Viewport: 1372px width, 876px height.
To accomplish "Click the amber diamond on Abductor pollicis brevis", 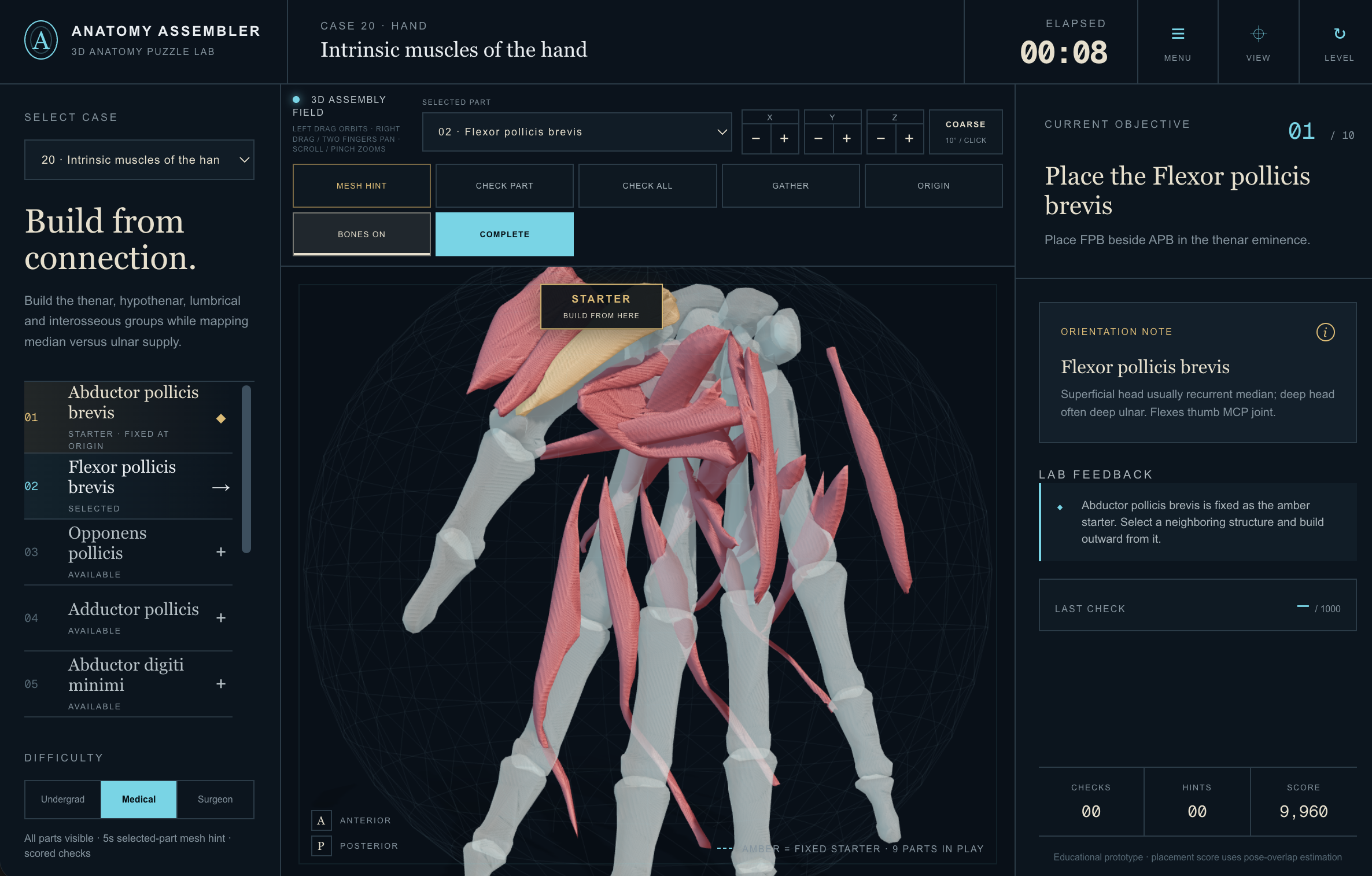I will pyautogui.click(x=221, y=418).
